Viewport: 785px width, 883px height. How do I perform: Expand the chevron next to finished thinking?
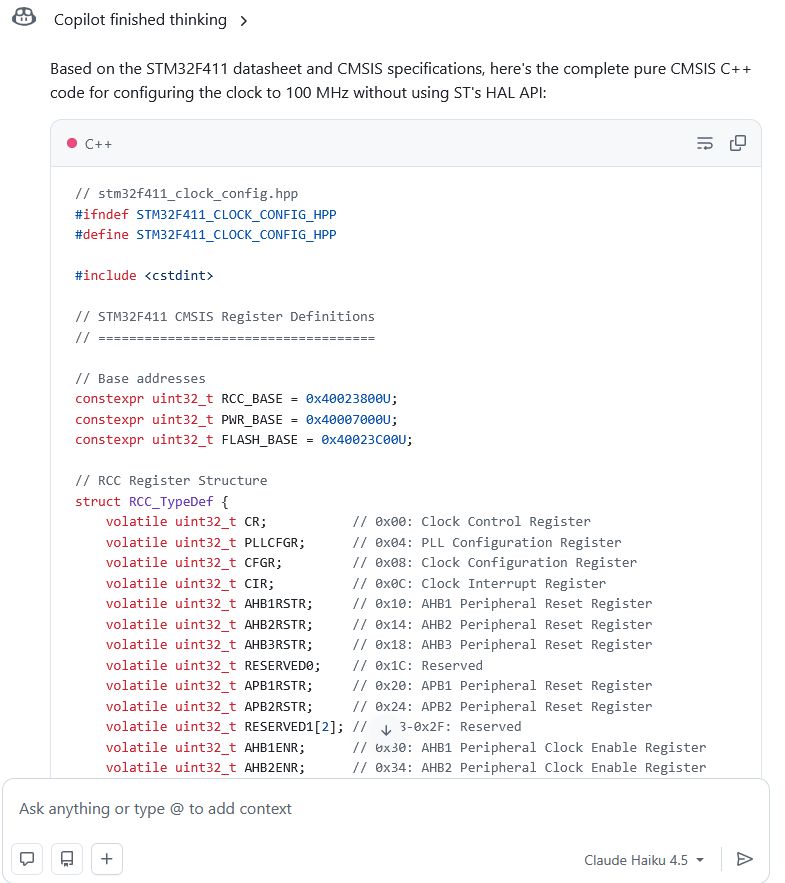pyautogui.click(x=244, y=20)
